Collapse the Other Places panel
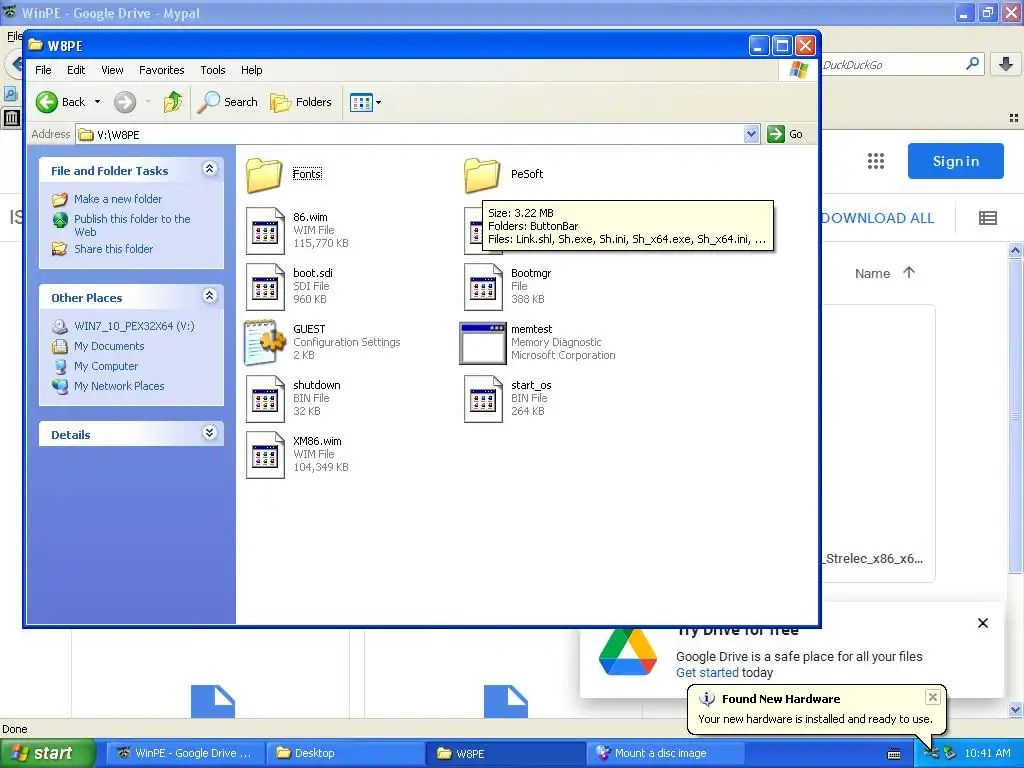This screenshot has height=768, width=1024. point(210,296)
